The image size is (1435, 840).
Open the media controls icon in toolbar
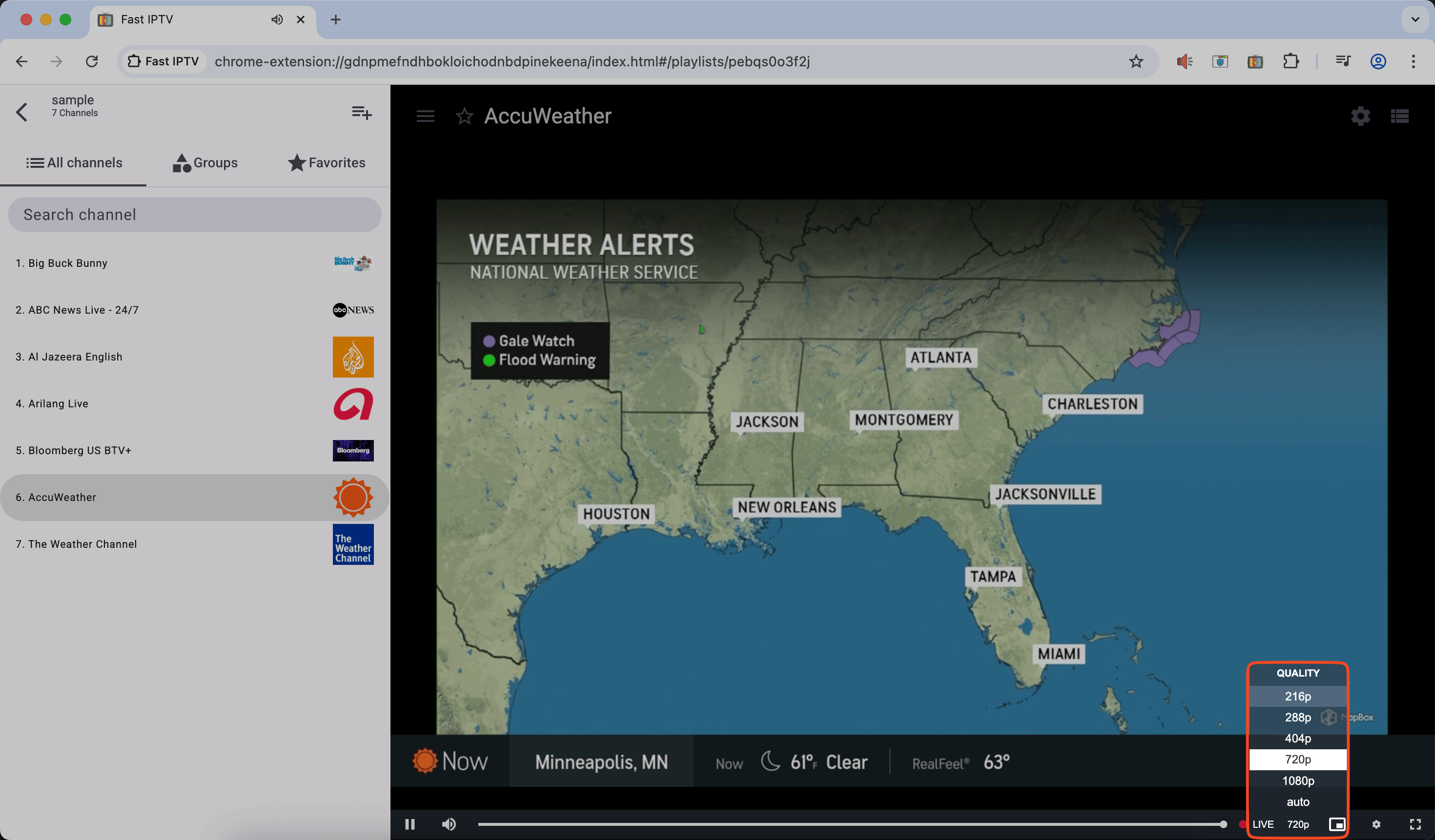[1343, 61]
